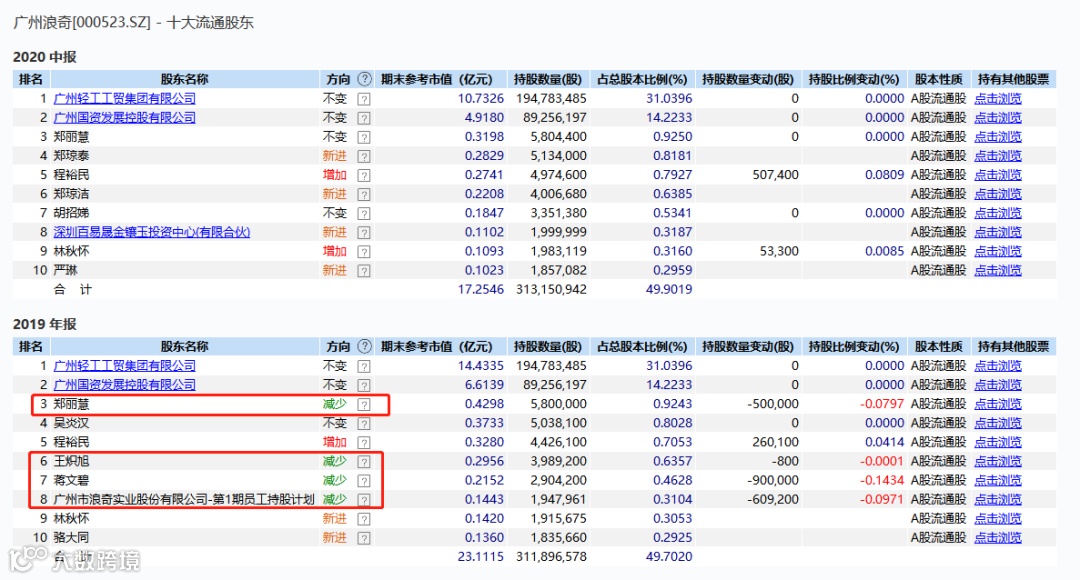Open 广州国资发展控股有限公司 link in 2020 table
Screen dimensions: 1080x580
(125, 118)
